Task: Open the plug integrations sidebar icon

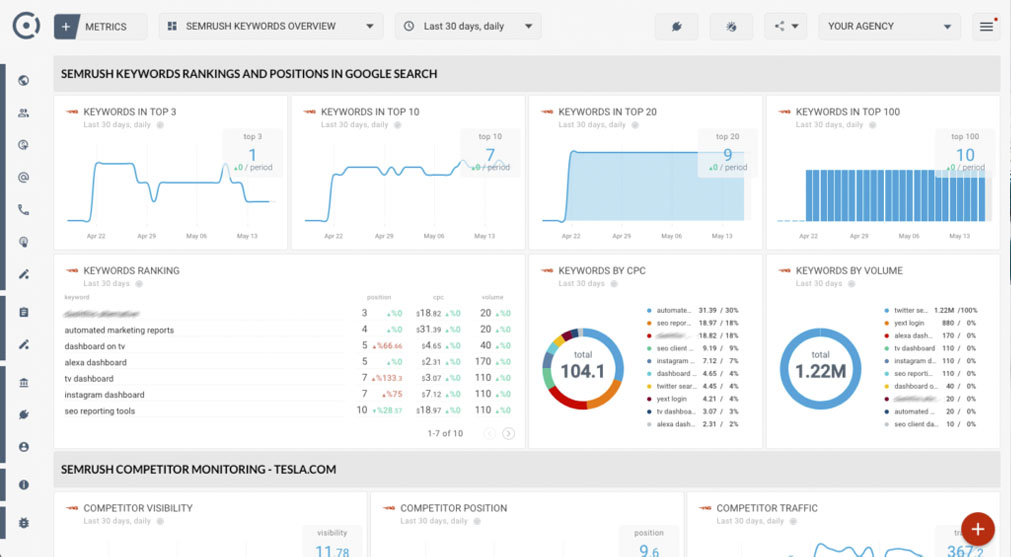Action: coord(24,415)
